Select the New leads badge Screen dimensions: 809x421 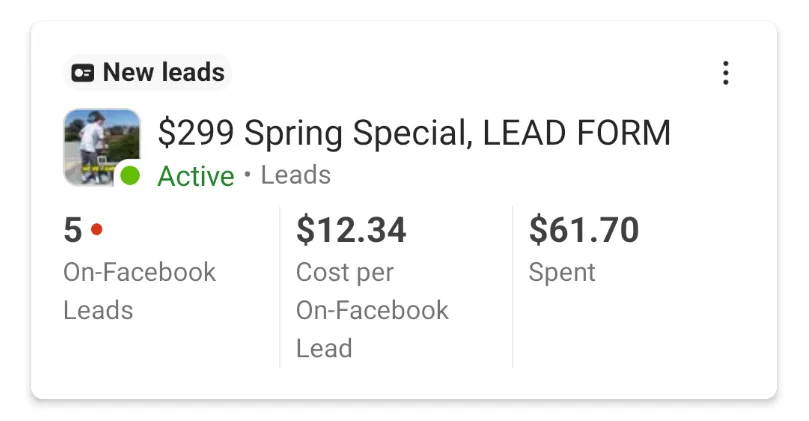pyautogui.click(x=148, y=73)
